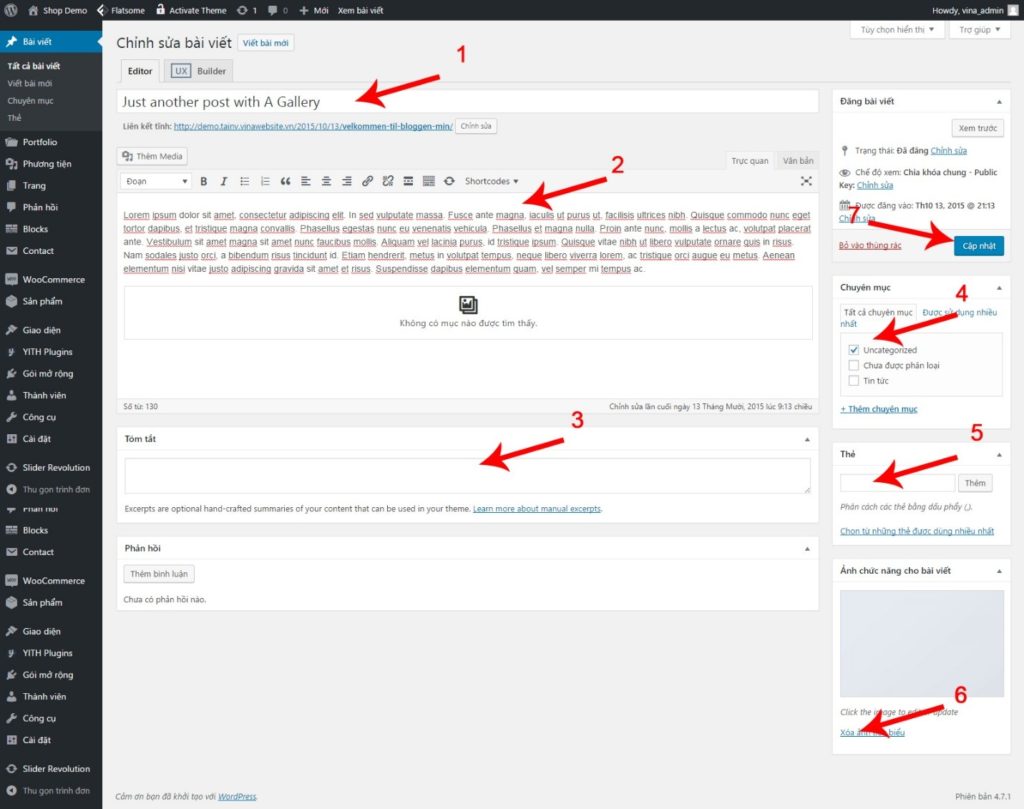Viewport: 1024px width, 809px height.
Task: Click the Thêm Media button
Action: tap(153, 156)
